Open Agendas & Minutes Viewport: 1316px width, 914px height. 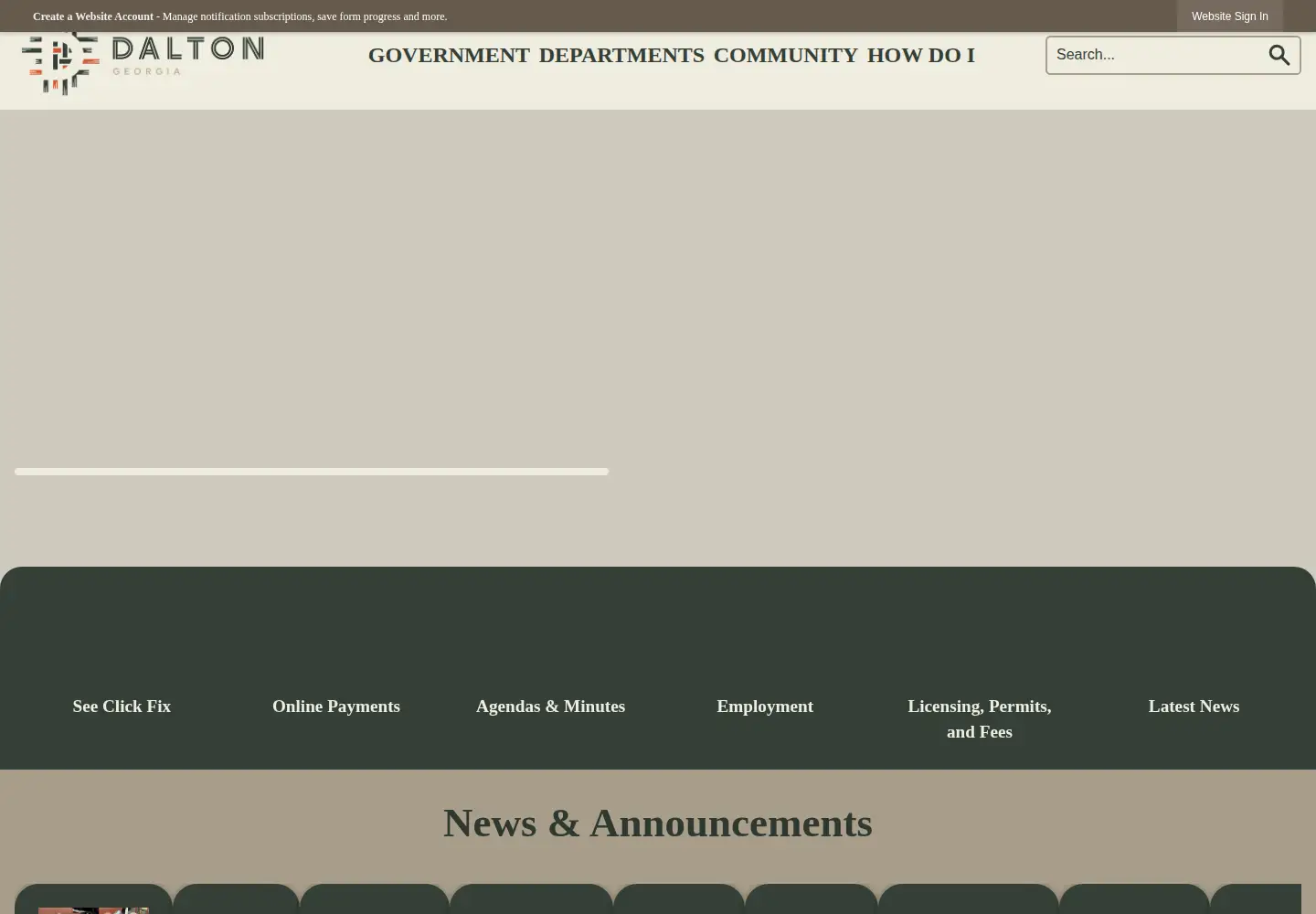click(550, 706)
